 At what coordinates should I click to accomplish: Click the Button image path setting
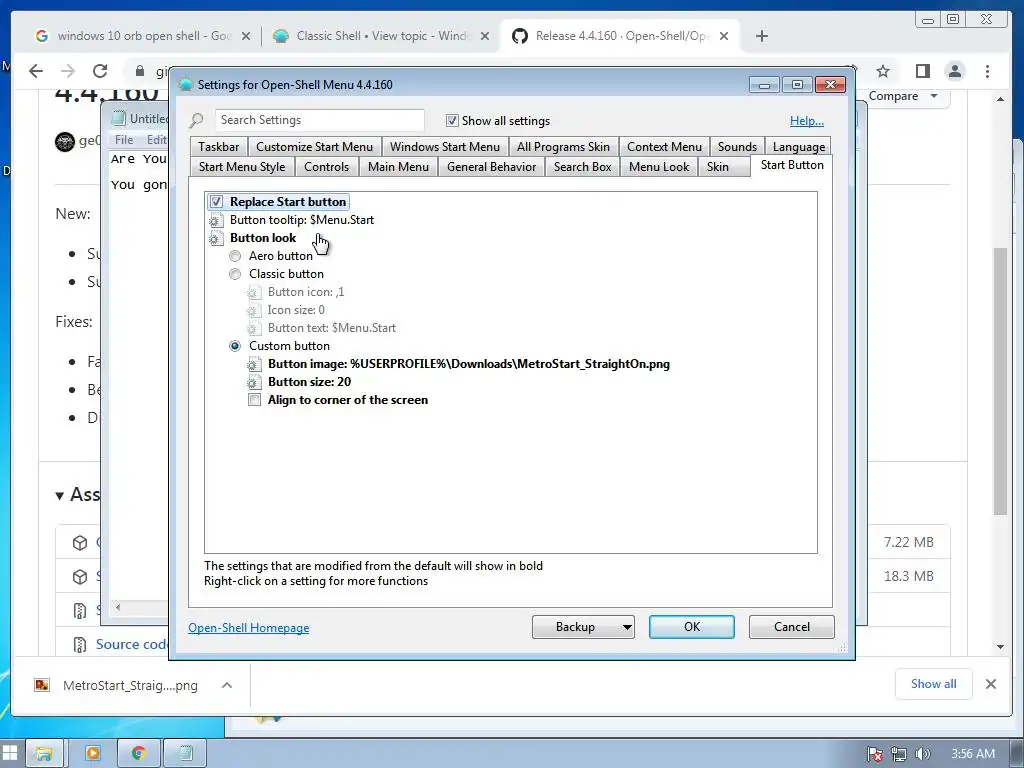(x=468, y=364)
